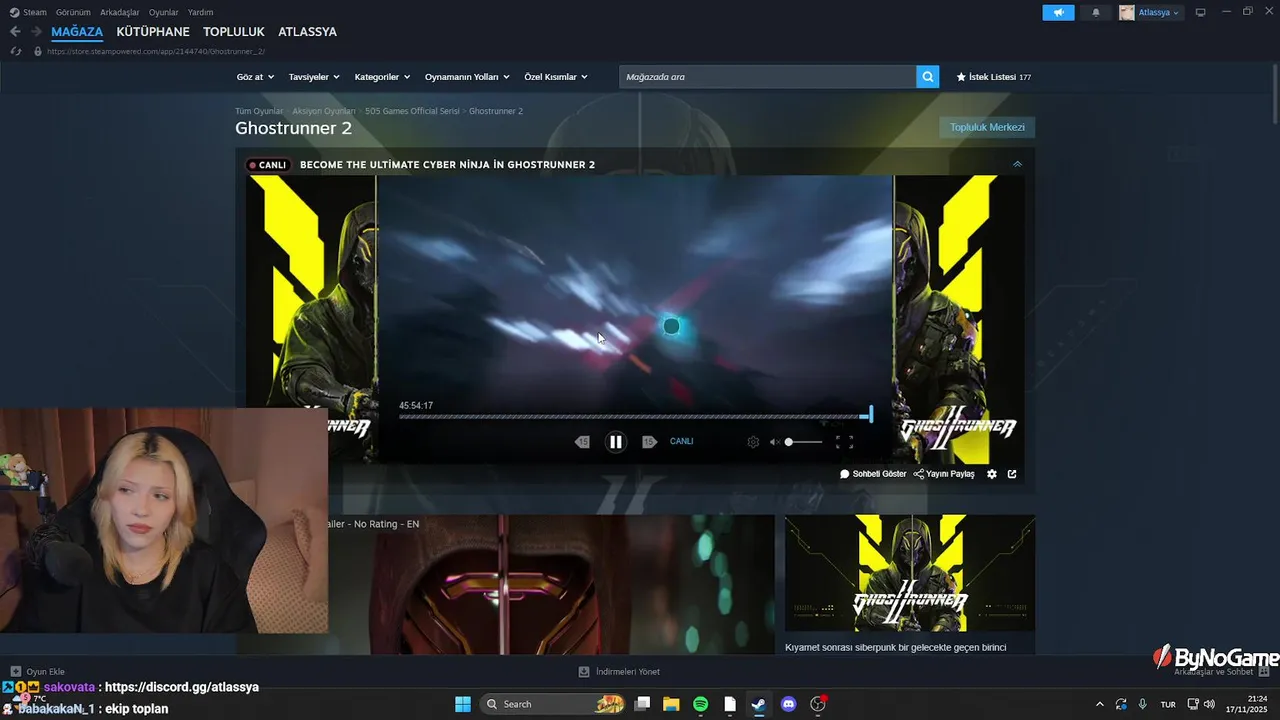Viewport: 1280px width, 720px height.
Task: Open Task View on the taskbar
Action: click(x=643, y=704)
